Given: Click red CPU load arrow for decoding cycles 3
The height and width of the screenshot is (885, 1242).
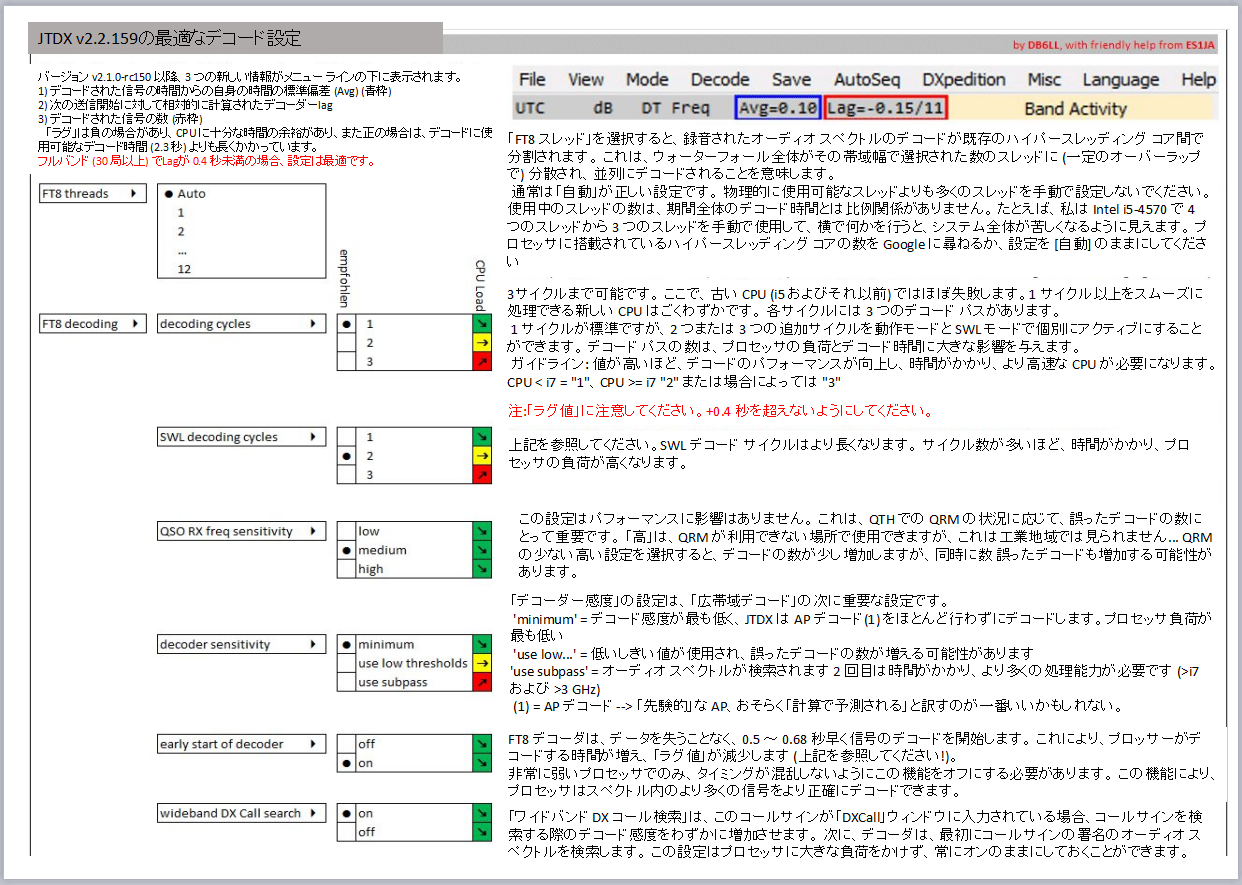Looking at the screenshot, I should click(482, 362).
